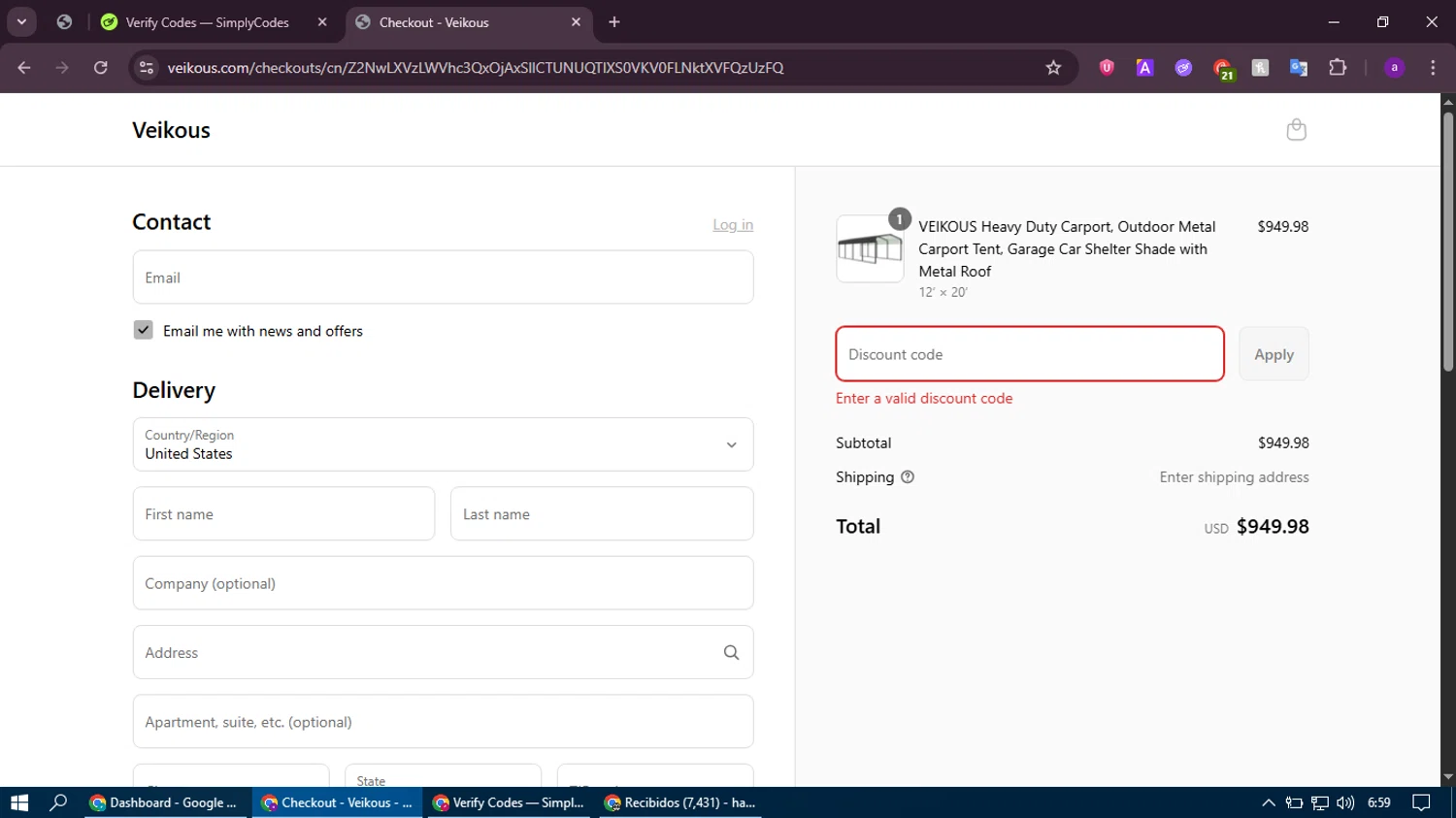Open the purple A extension icon
1456x818 pixels.
coord(1145,67)
